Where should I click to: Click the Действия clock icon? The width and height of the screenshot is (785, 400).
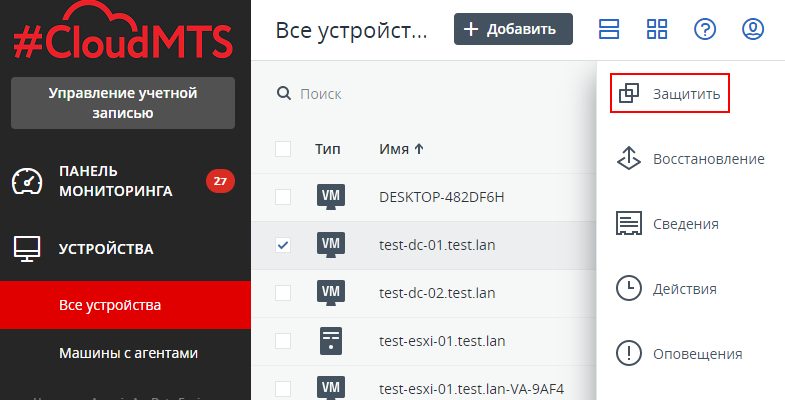click(628, 288)
